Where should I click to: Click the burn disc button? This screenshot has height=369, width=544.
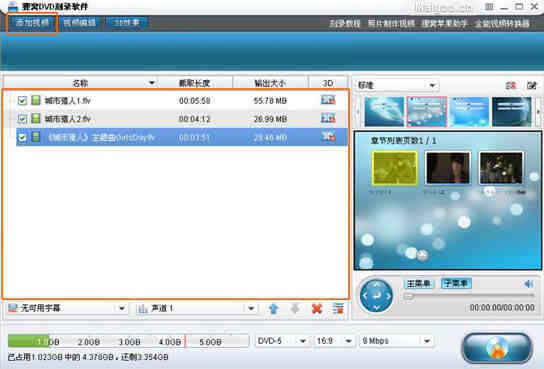click(x=497, y=349)
